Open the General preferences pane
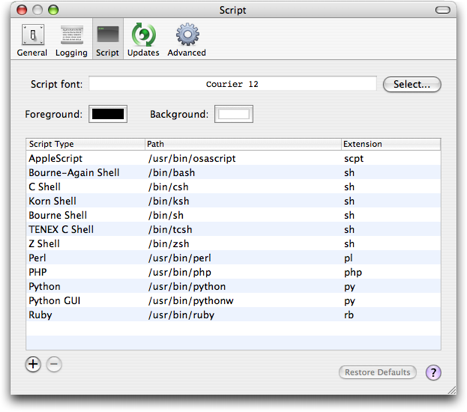Image resolution: width=467 pixels, height=412 pixels. point(32,40)
